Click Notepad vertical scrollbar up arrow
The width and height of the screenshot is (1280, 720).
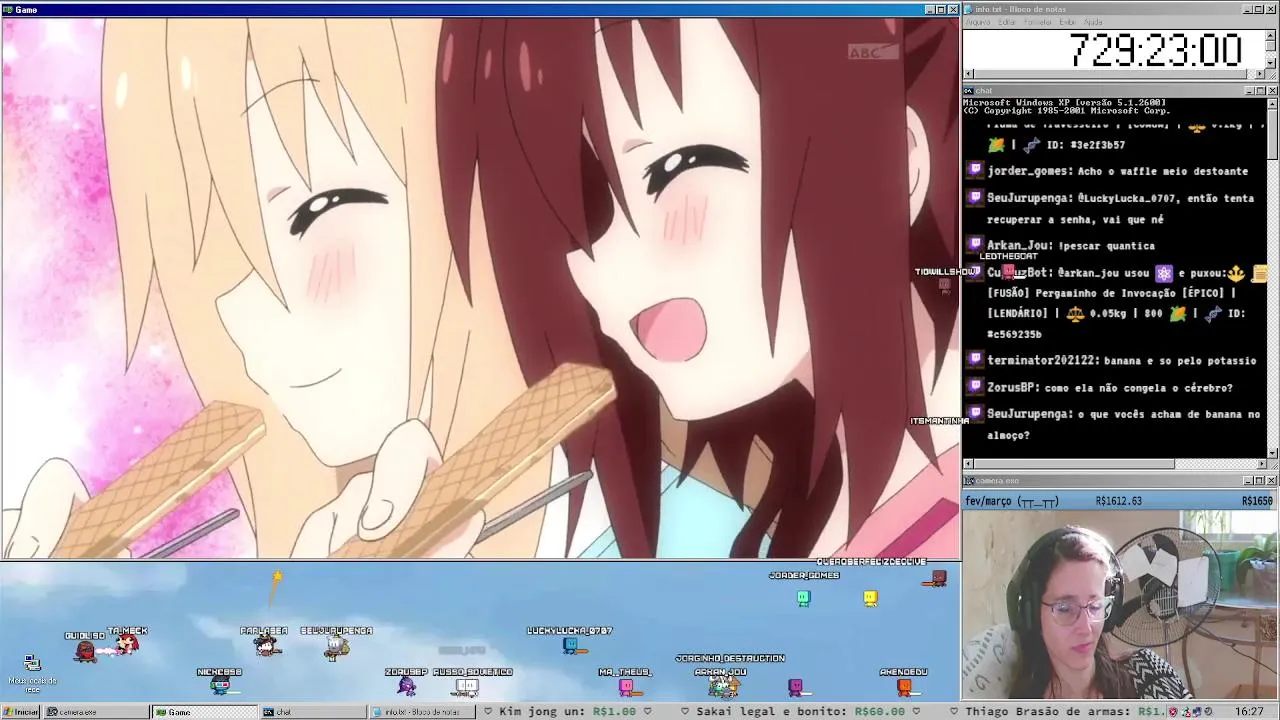1271,35
